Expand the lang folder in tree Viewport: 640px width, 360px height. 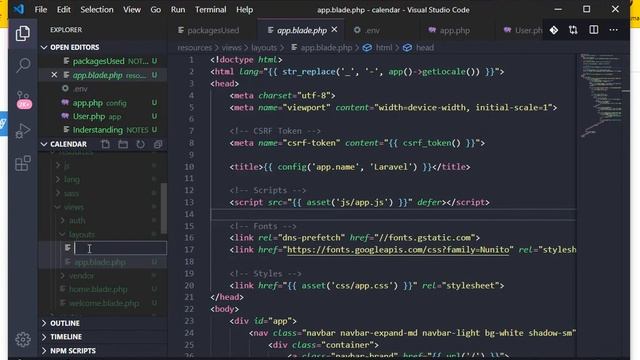pos(72,179)
